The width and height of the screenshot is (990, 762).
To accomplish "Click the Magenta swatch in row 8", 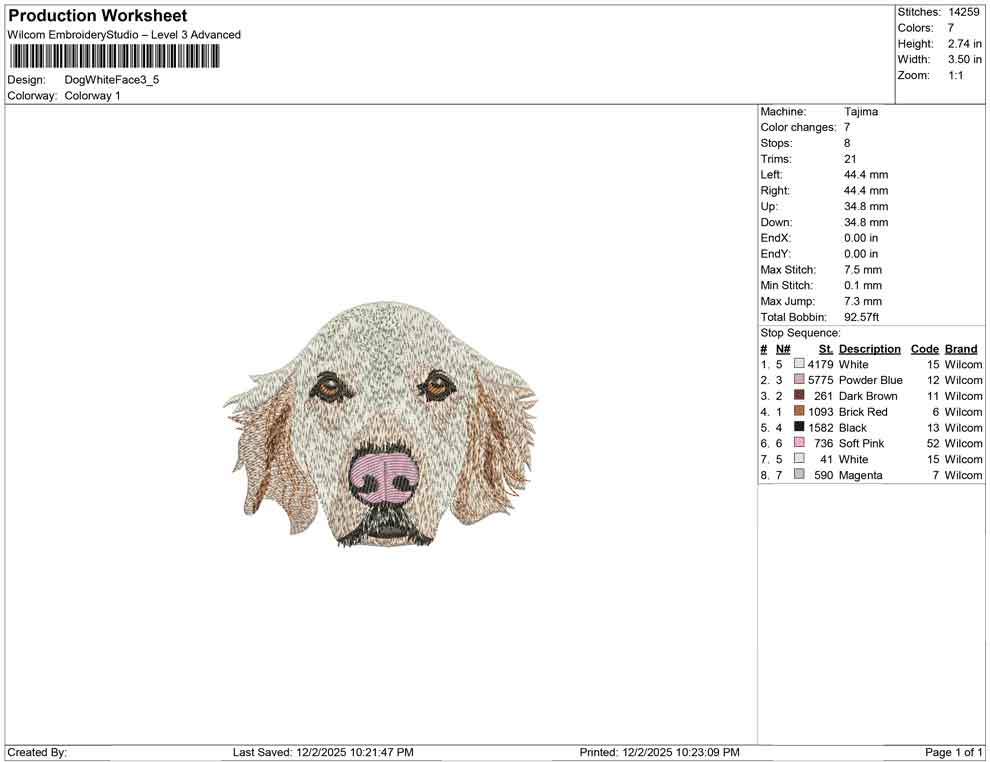I will 798,475.
